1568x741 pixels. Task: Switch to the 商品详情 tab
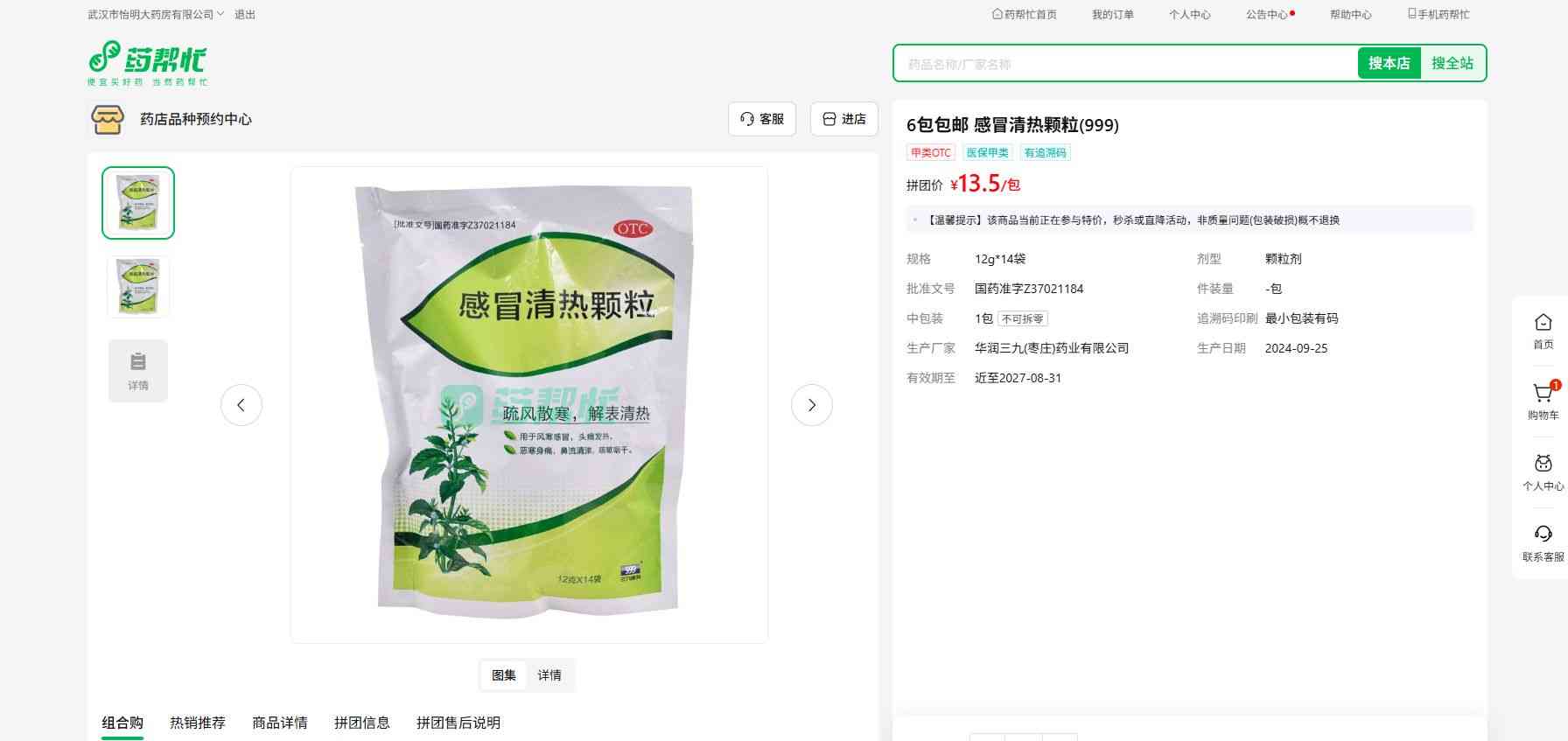coord(280,723)
